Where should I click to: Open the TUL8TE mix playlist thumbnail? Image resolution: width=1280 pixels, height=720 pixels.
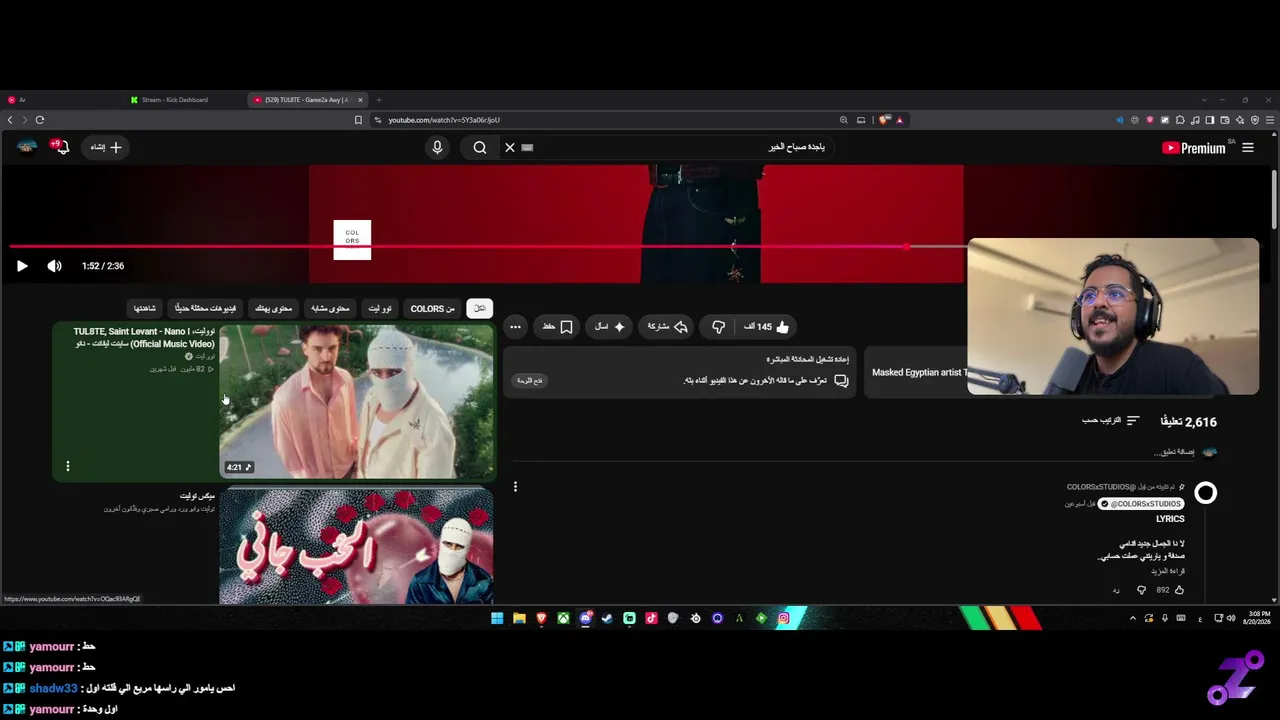coord(356,547)
